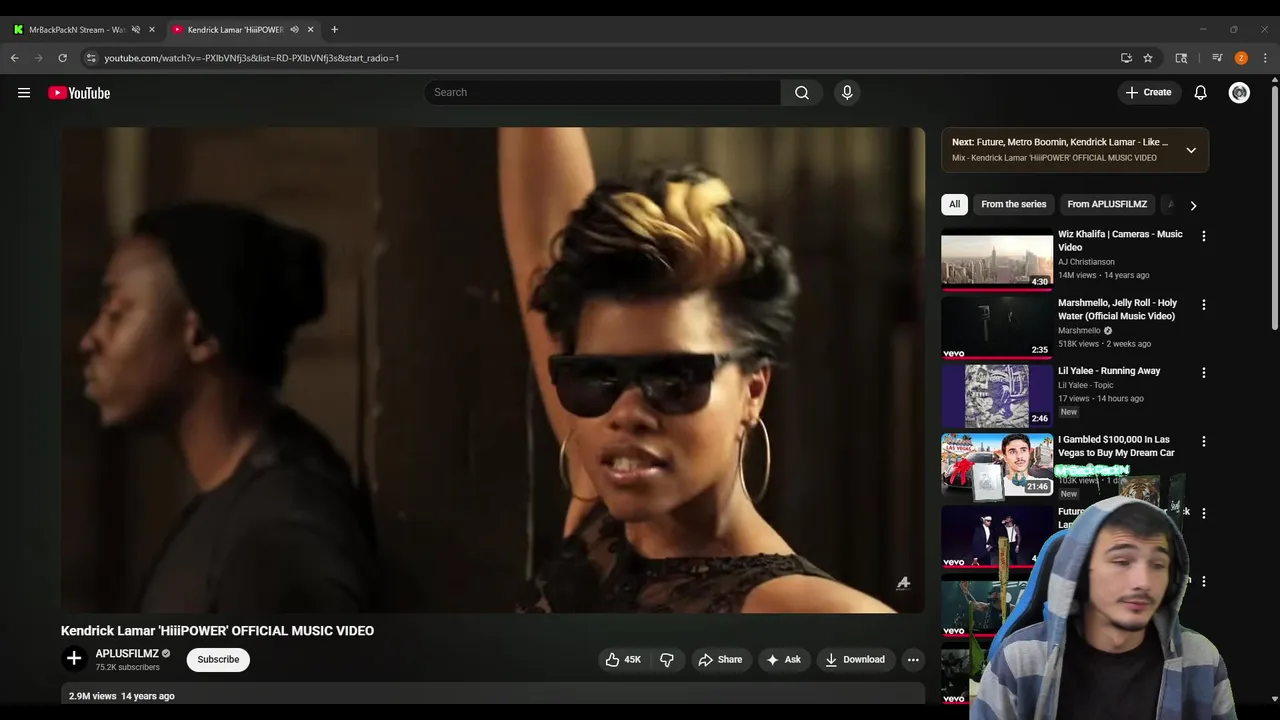Go back with browser back arrow

tap(15, 58)
